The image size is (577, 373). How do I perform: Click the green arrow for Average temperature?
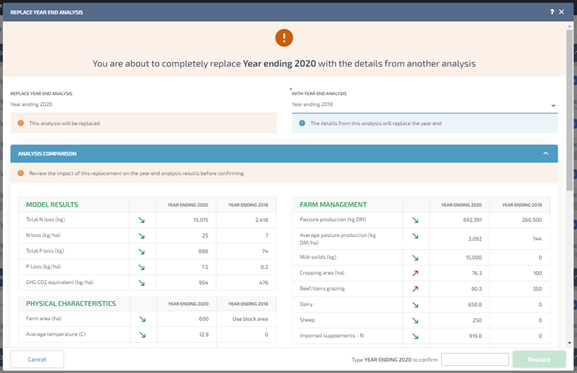click(142, 335)
